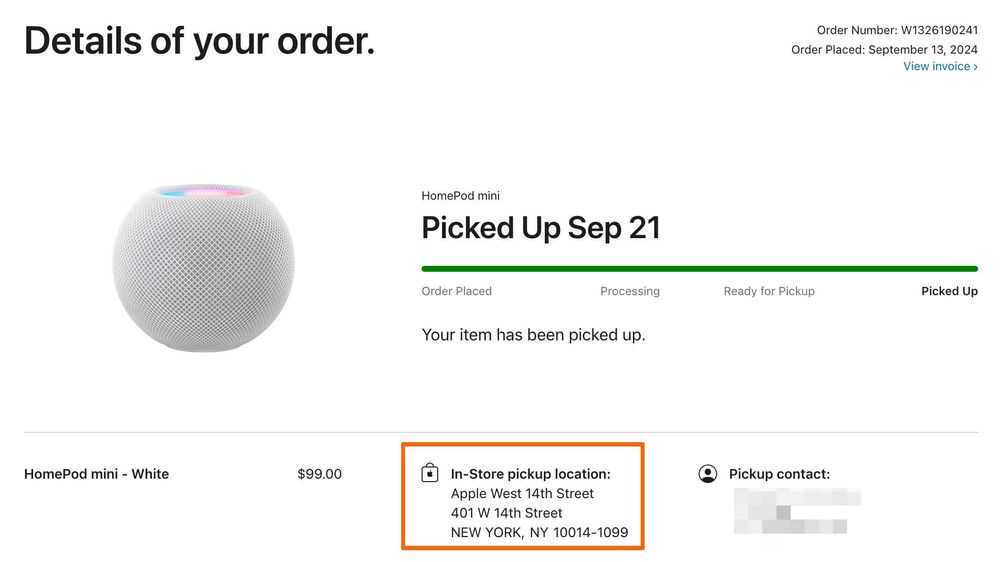Click the HomePod mini product image
This screenshot has height=562, width=1000.
coord(203,266)
